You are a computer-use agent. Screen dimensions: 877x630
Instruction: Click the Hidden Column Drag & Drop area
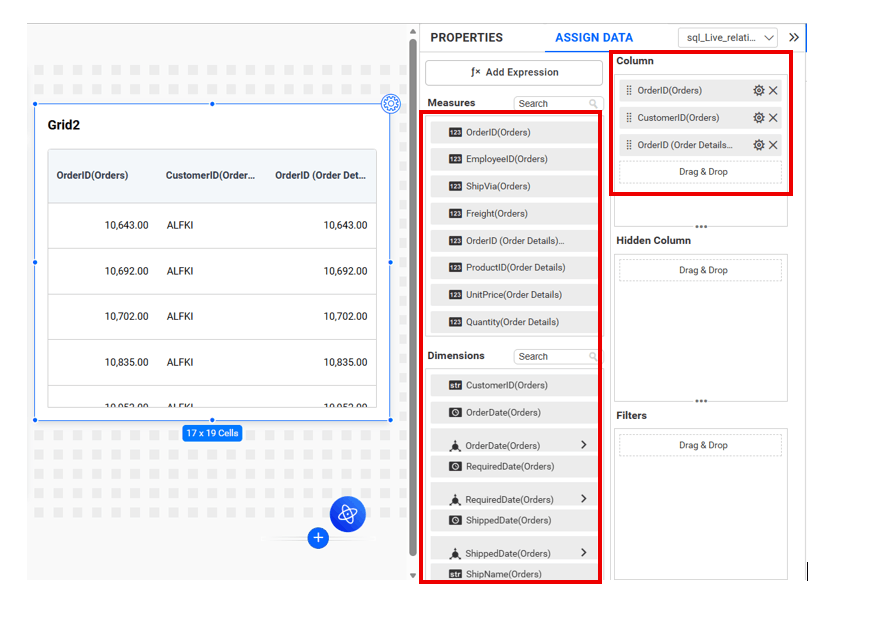(700, 270)
